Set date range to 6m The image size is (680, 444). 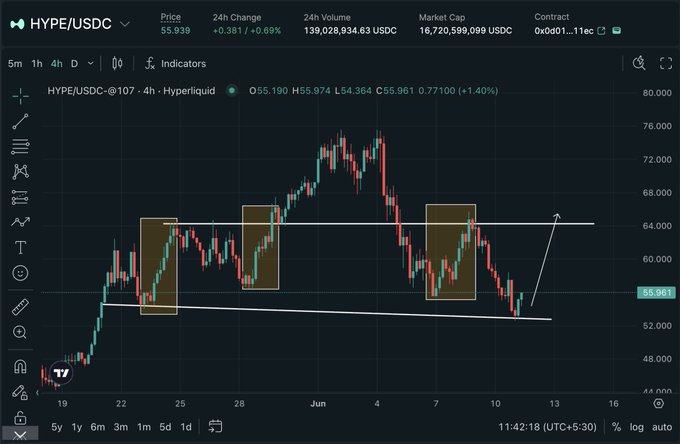pos(98,427)
